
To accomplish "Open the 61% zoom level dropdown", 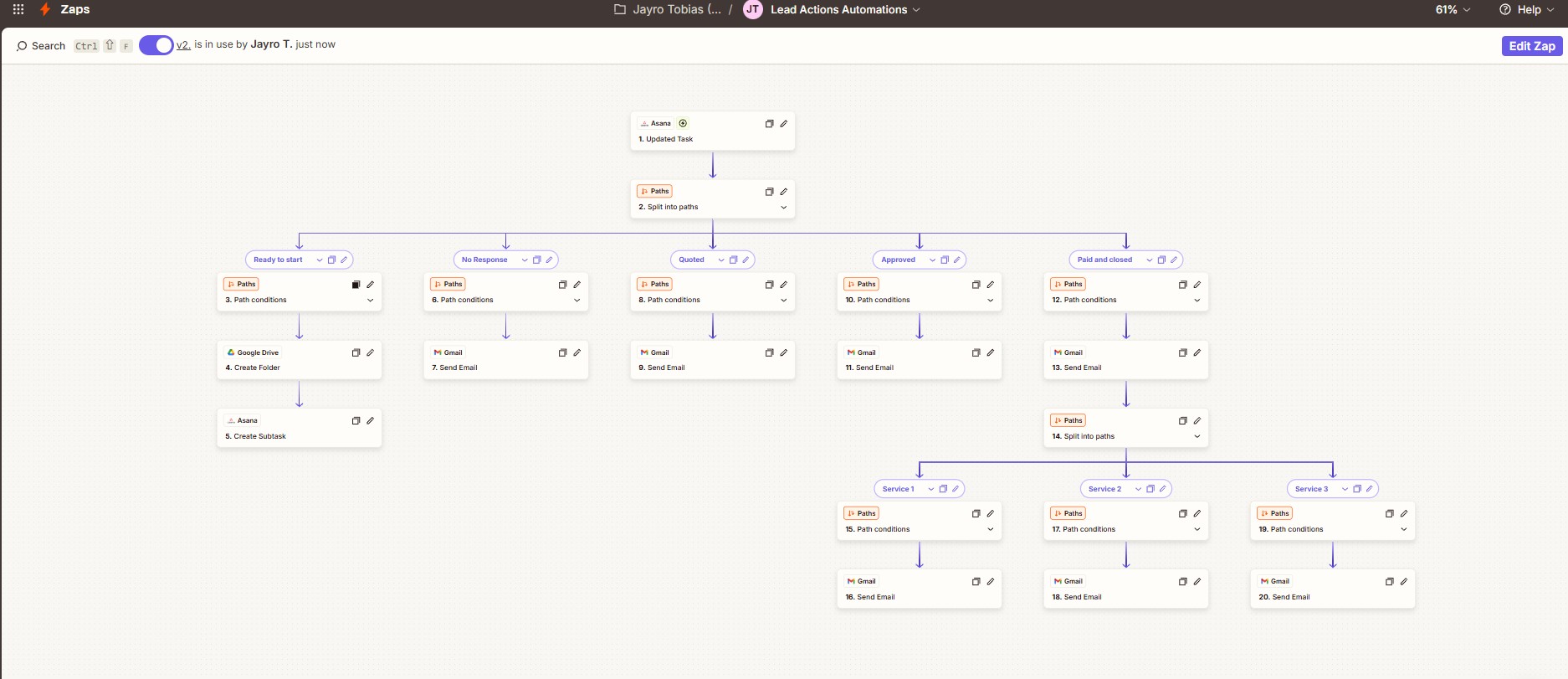I will coord(1453,9).
